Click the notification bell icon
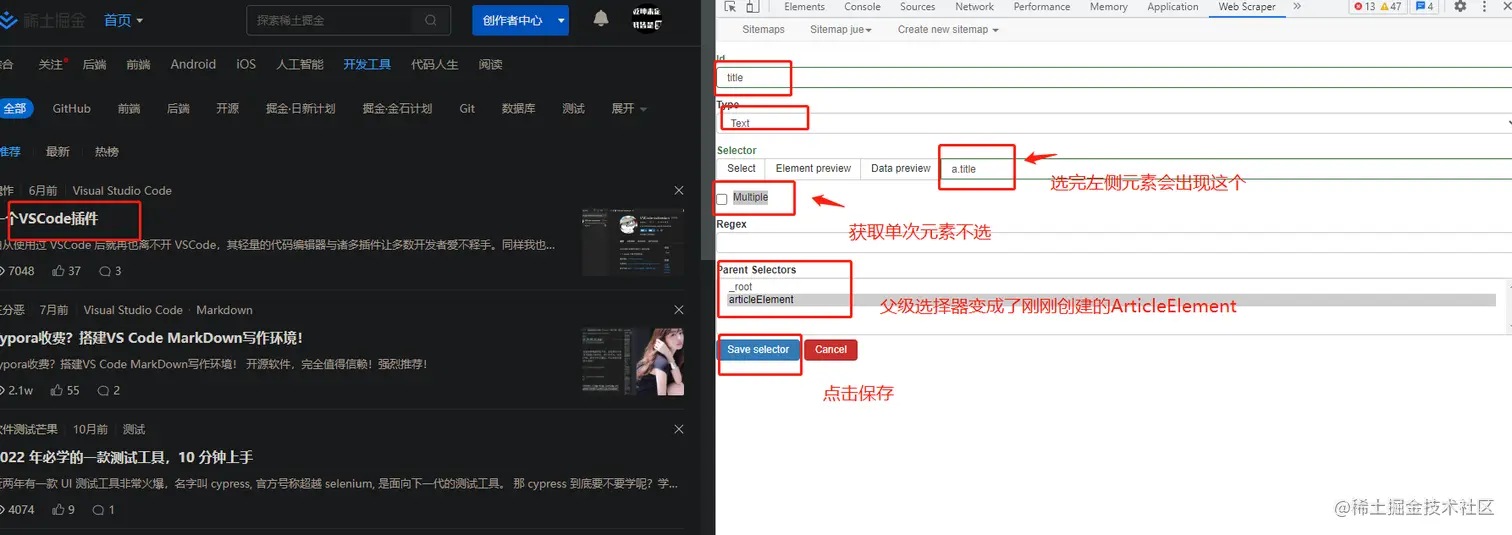 coord(601,19)
